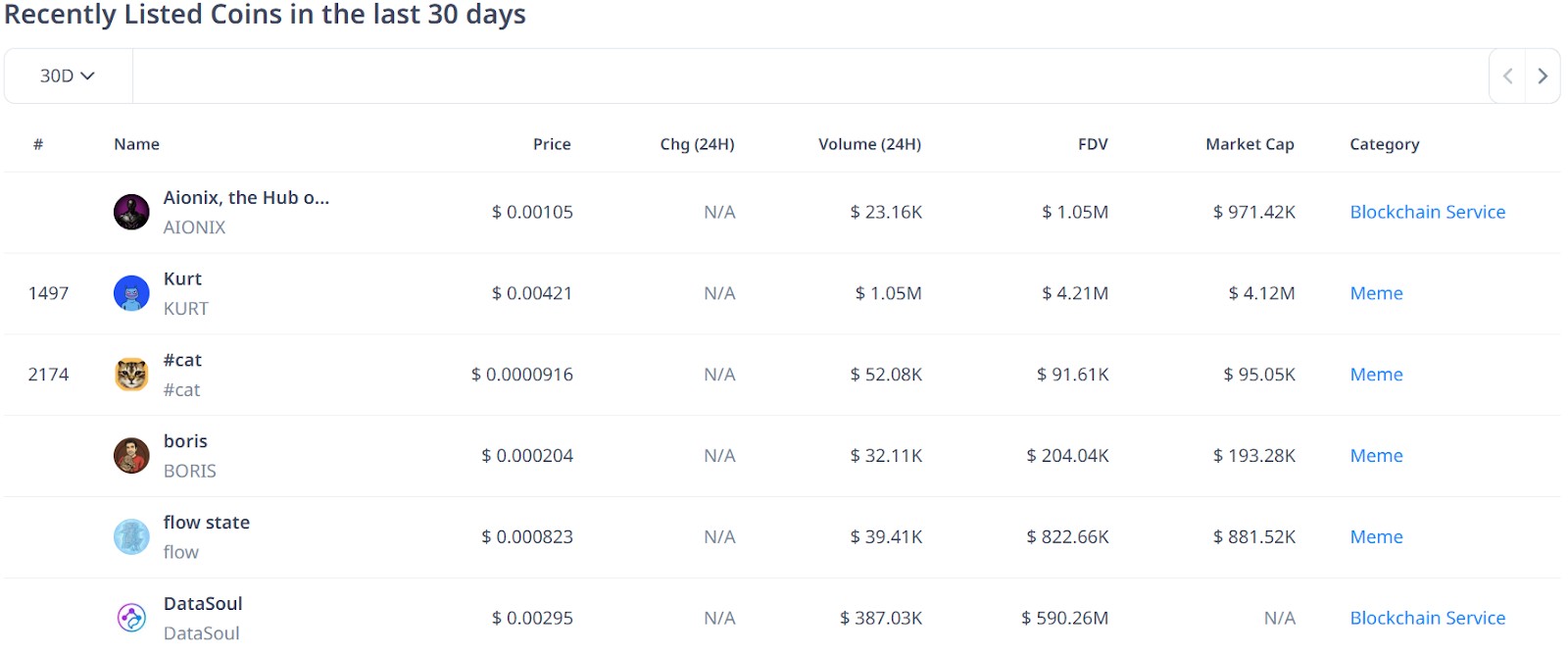Sort by the # column header
The width and height of the screenshot is (1568, 655).
click(38, 144)
